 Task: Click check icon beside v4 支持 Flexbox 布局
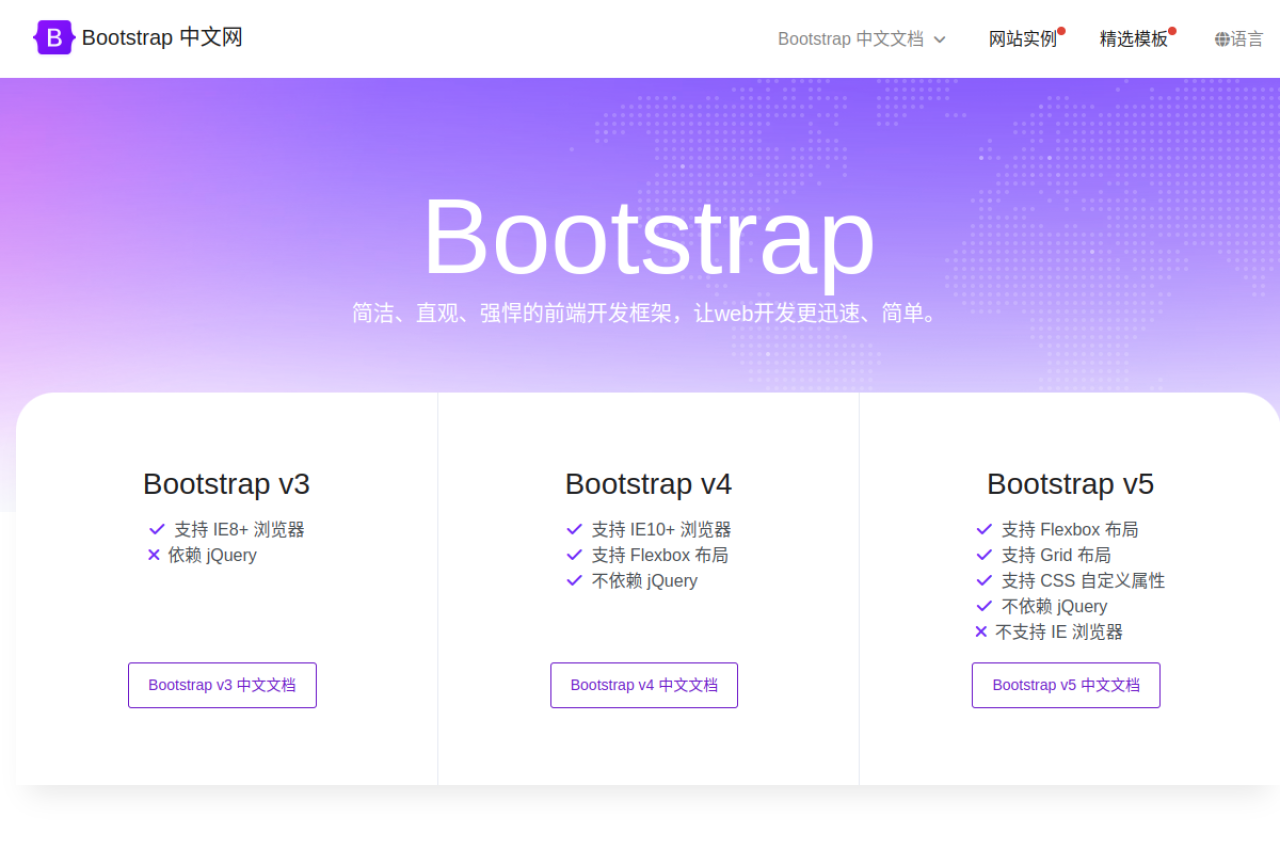(574, 555)
